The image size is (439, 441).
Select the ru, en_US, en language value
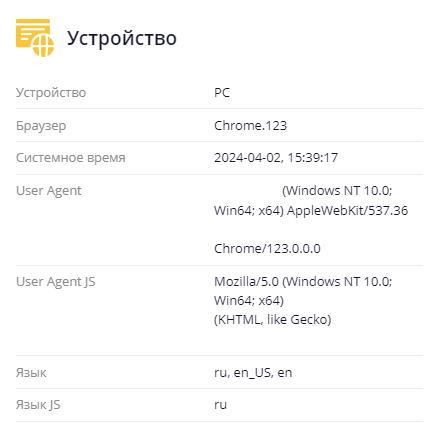pyautogui.click(x=253, y=373)
